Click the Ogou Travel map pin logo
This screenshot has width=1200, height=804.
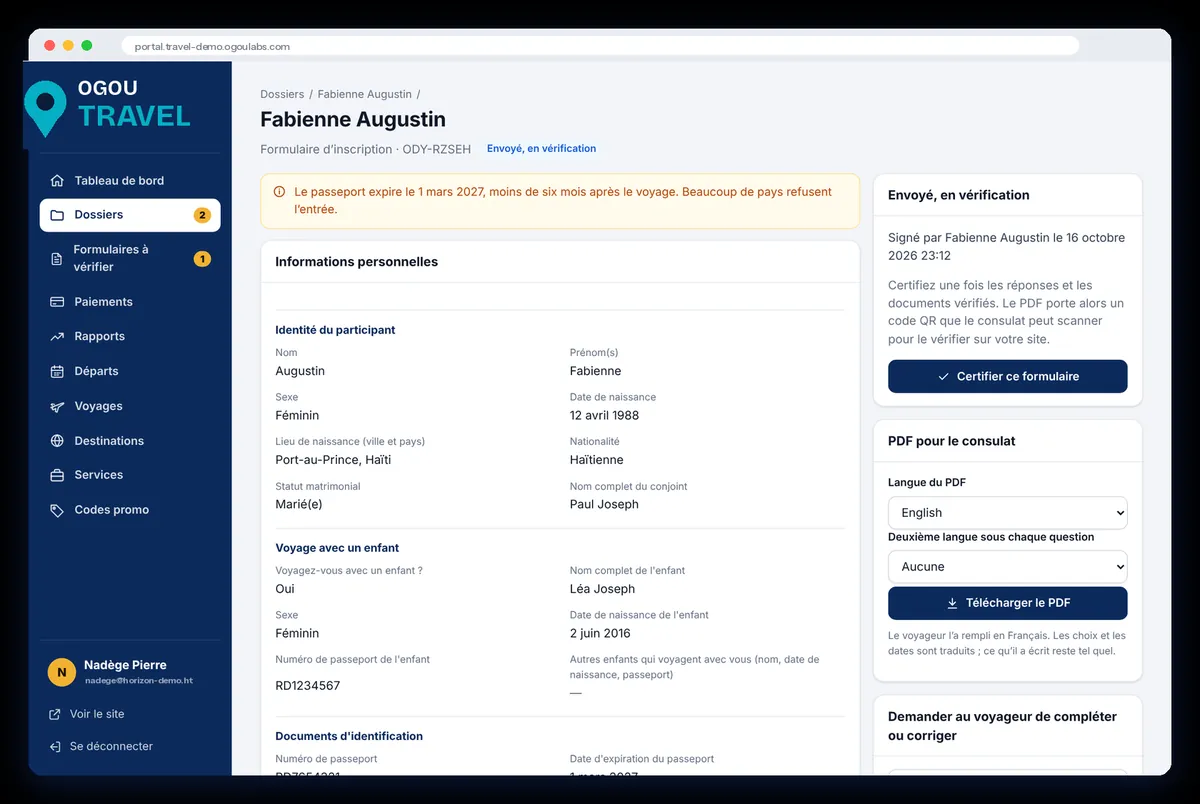pos(45,108)
